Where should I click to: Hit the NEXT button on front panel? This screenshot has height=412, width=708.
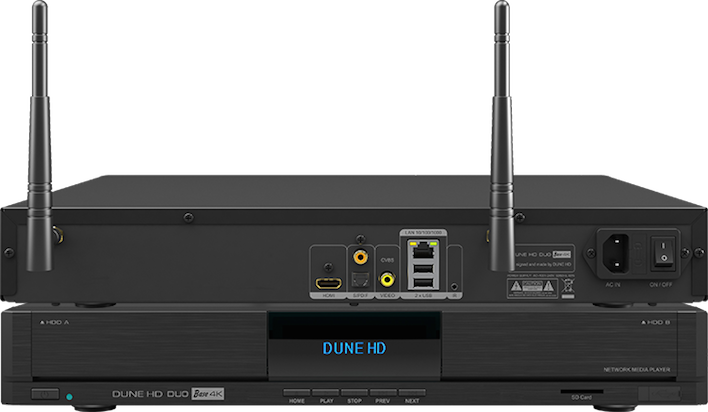tap(412, 393)
